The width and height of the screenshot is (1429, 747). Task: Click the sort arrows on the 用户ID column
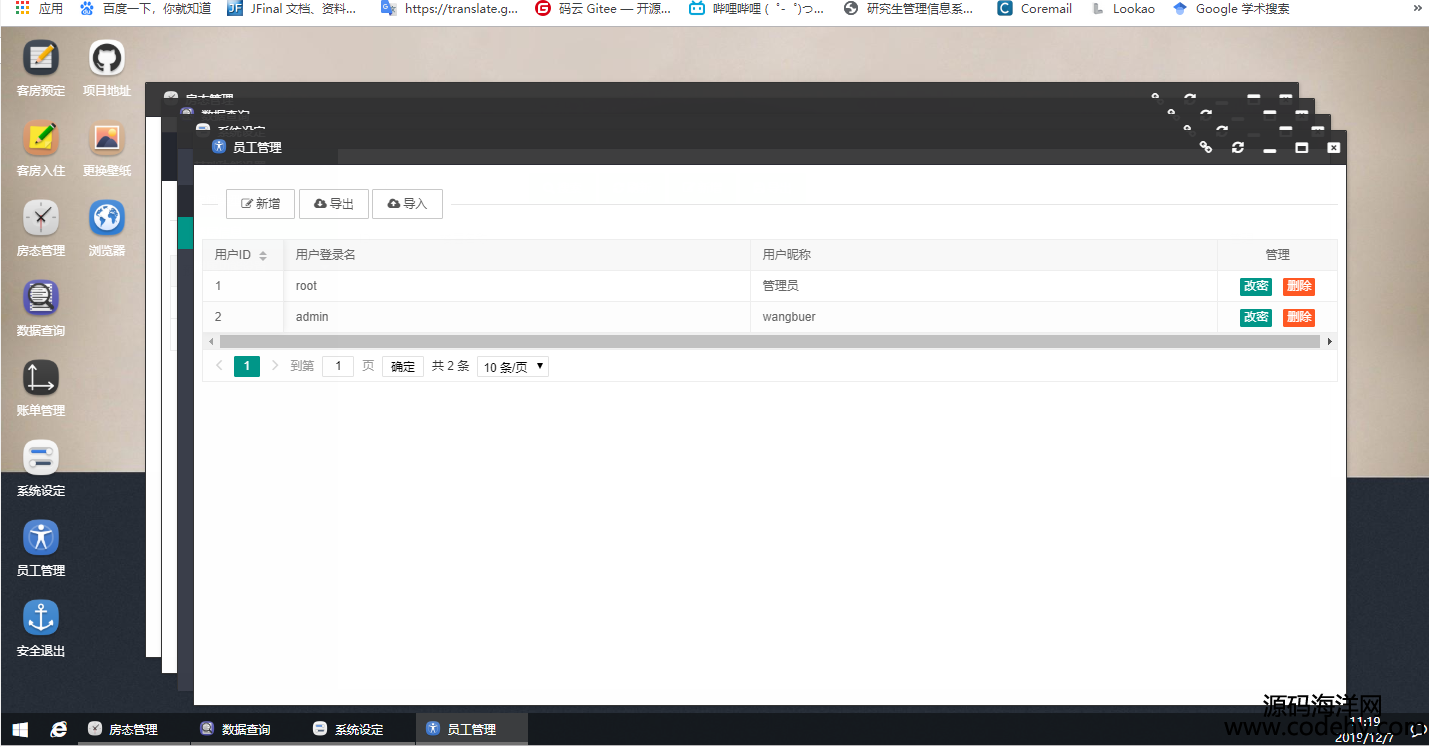[263, 255]
